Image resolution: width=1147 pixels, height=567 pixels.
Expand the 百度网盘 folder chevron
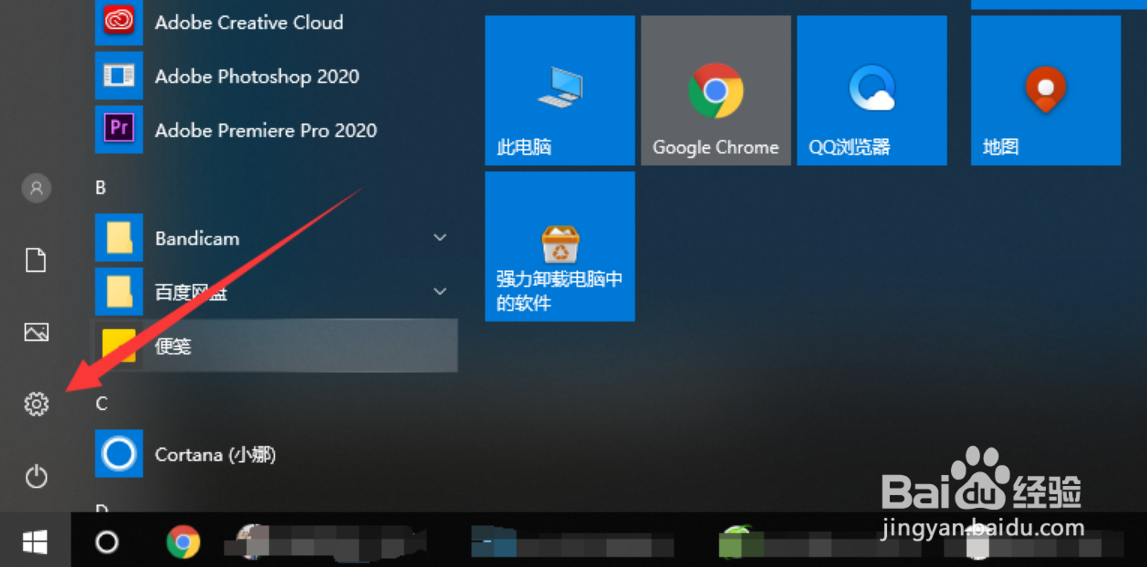point(440,291)
